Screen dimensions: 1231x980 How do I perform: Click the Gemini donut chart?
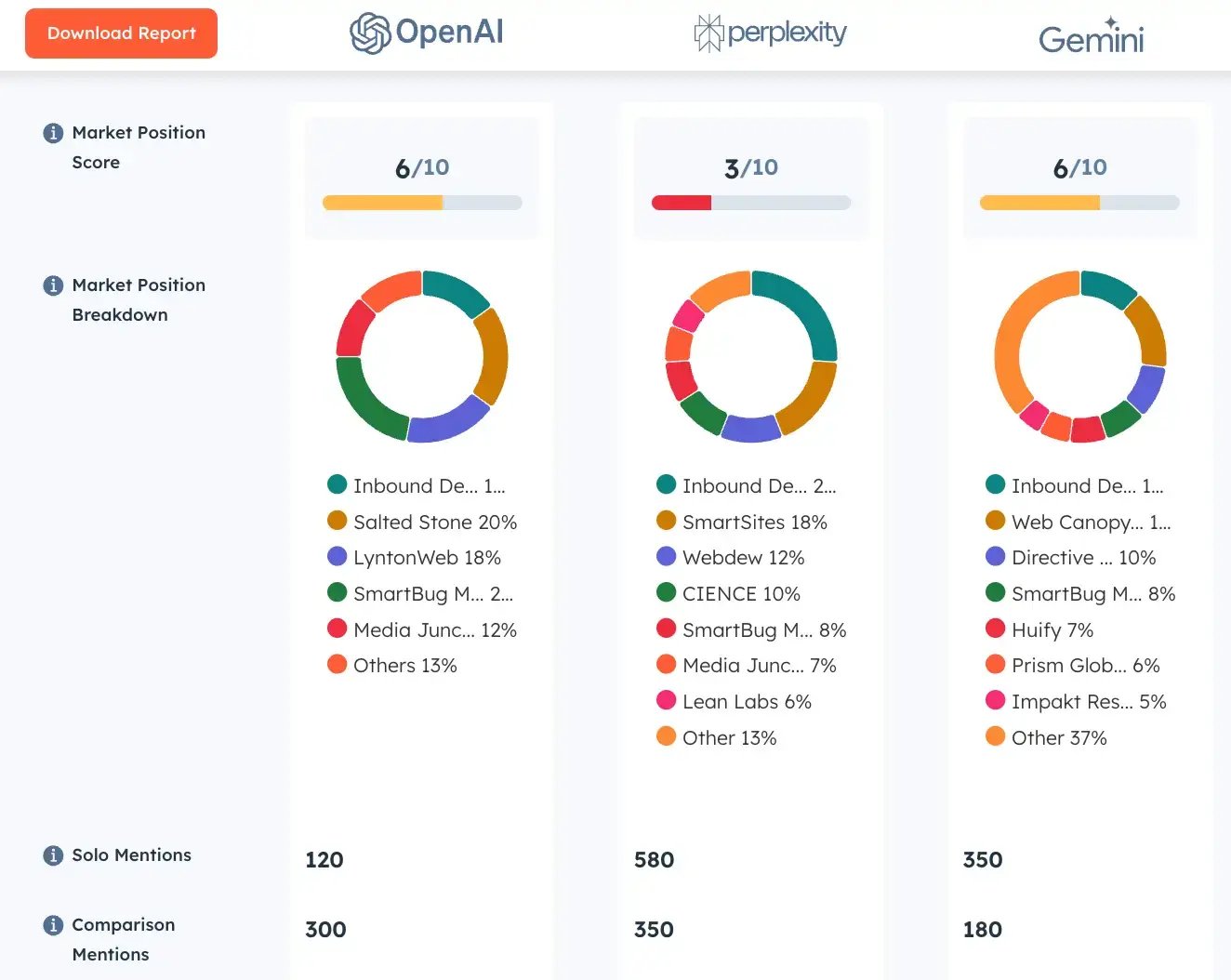click(x=1080, y=356)
